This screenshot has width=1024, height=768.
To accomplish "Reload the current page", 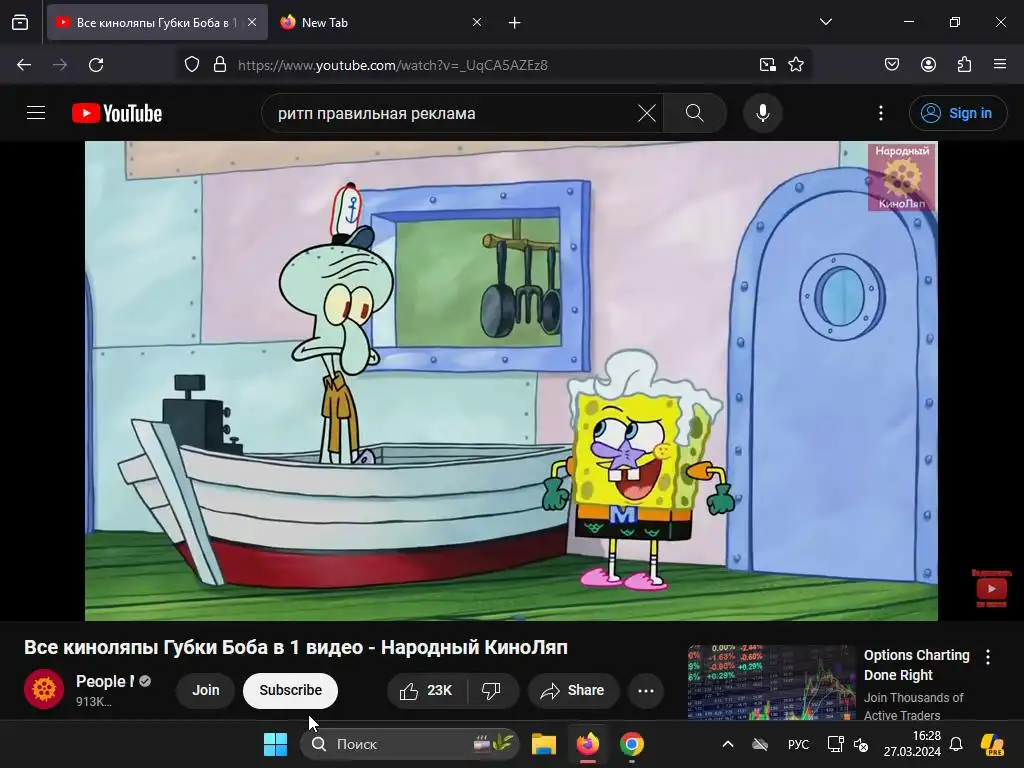I will click(96, 65).
